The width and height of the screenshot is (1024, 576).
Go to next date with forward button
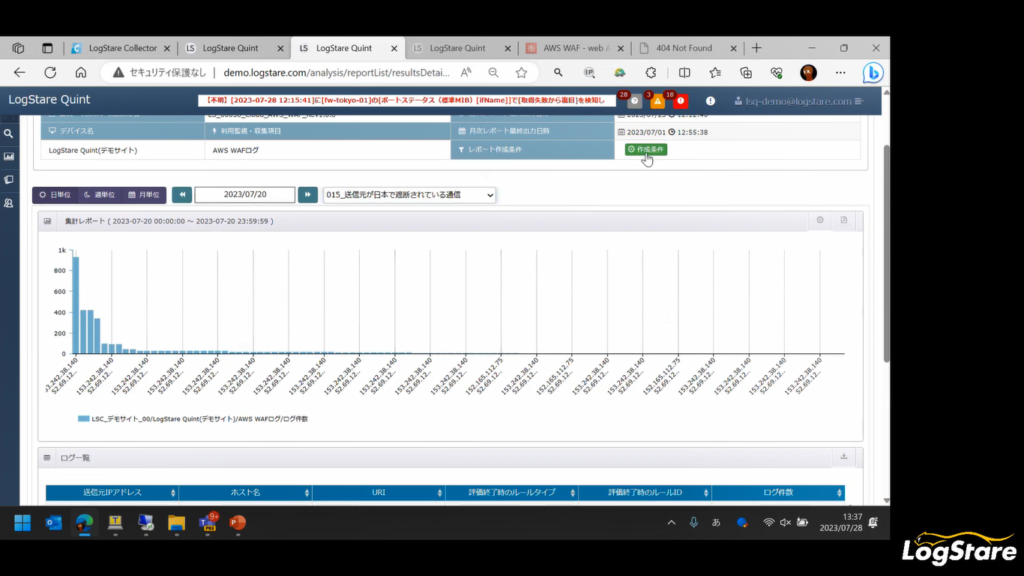(308, 195)
